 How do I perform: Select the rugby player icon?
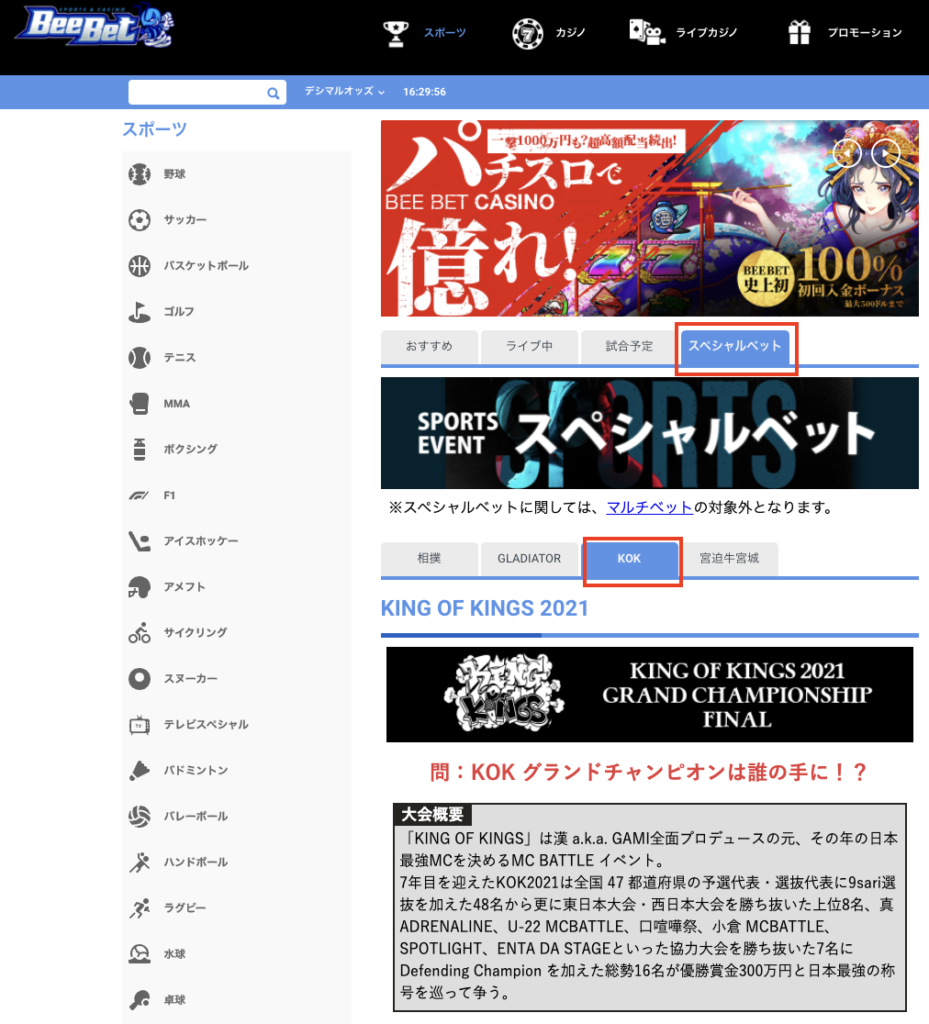click(x=139, y=908)
